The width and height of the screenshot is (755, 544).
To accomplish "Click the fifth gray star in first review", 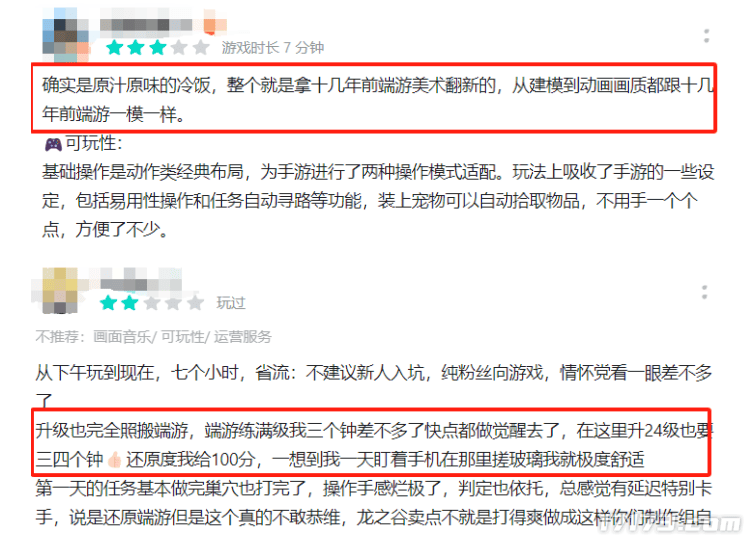I will pyautogui.click(x=200, y=48).
